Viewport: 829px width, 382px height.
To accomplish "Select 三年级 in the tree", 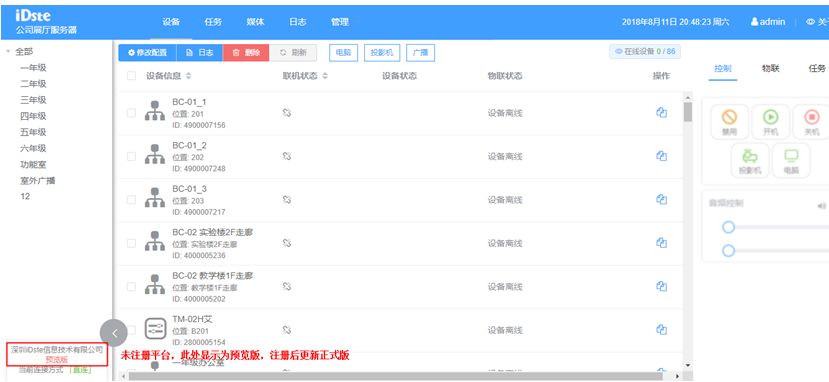I will tap(33, 100).
